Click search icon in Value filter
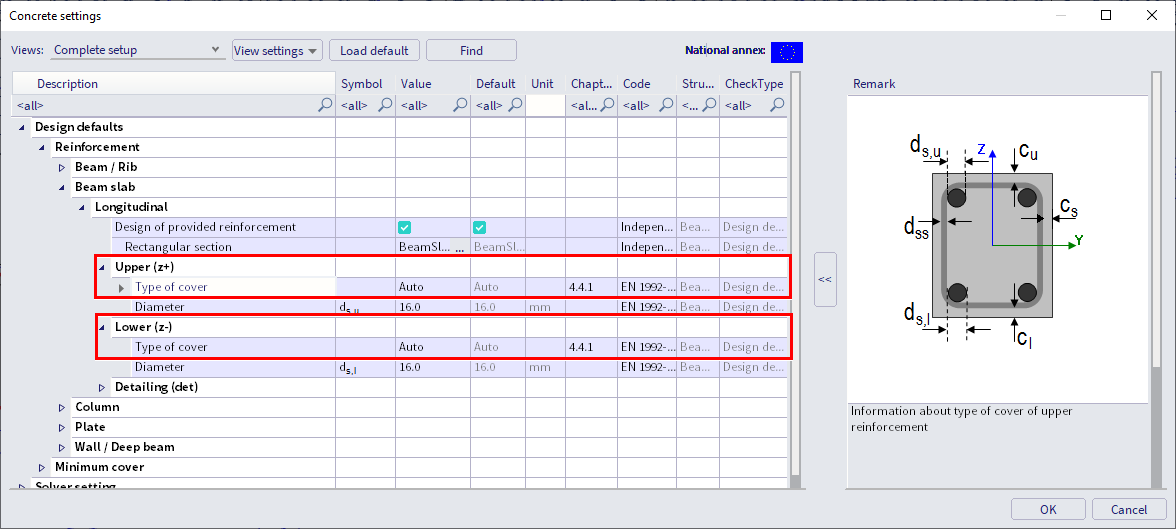Image resolution: width=1176 pixels, height=529 pixels. click(x=459, y=105)
